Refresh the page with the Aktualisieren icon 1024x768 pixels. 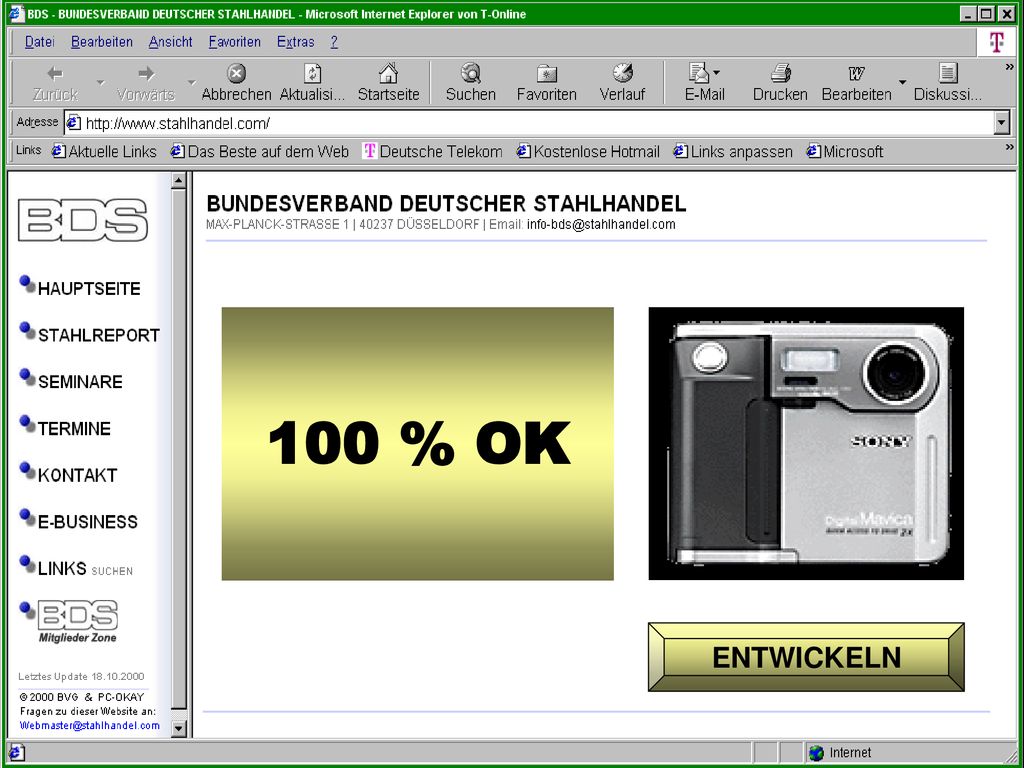[312, 73]
